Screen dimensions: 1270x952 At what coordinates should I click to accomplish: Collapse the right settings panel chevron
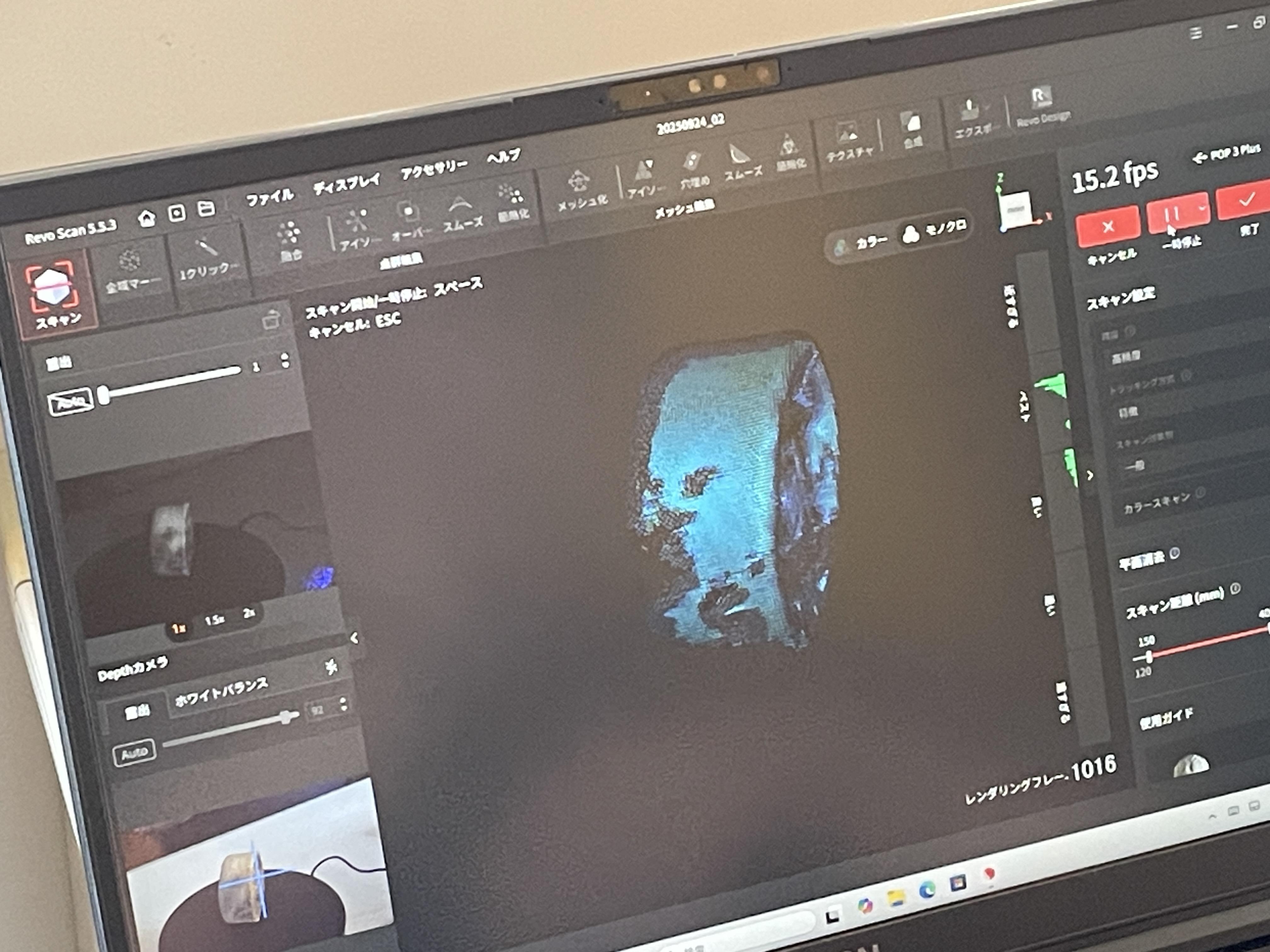click(1090, 475)
